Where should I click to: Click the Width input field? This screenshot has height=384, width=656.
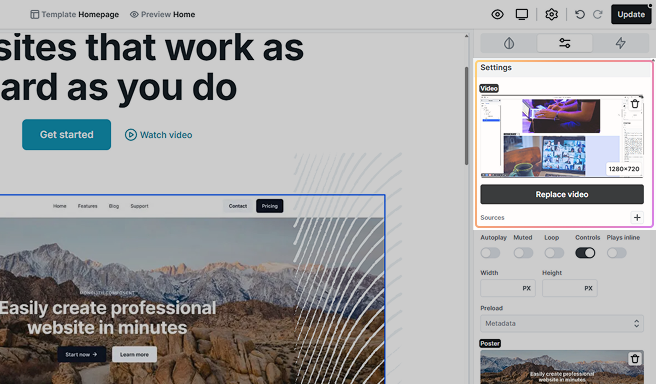click(507, 288)
